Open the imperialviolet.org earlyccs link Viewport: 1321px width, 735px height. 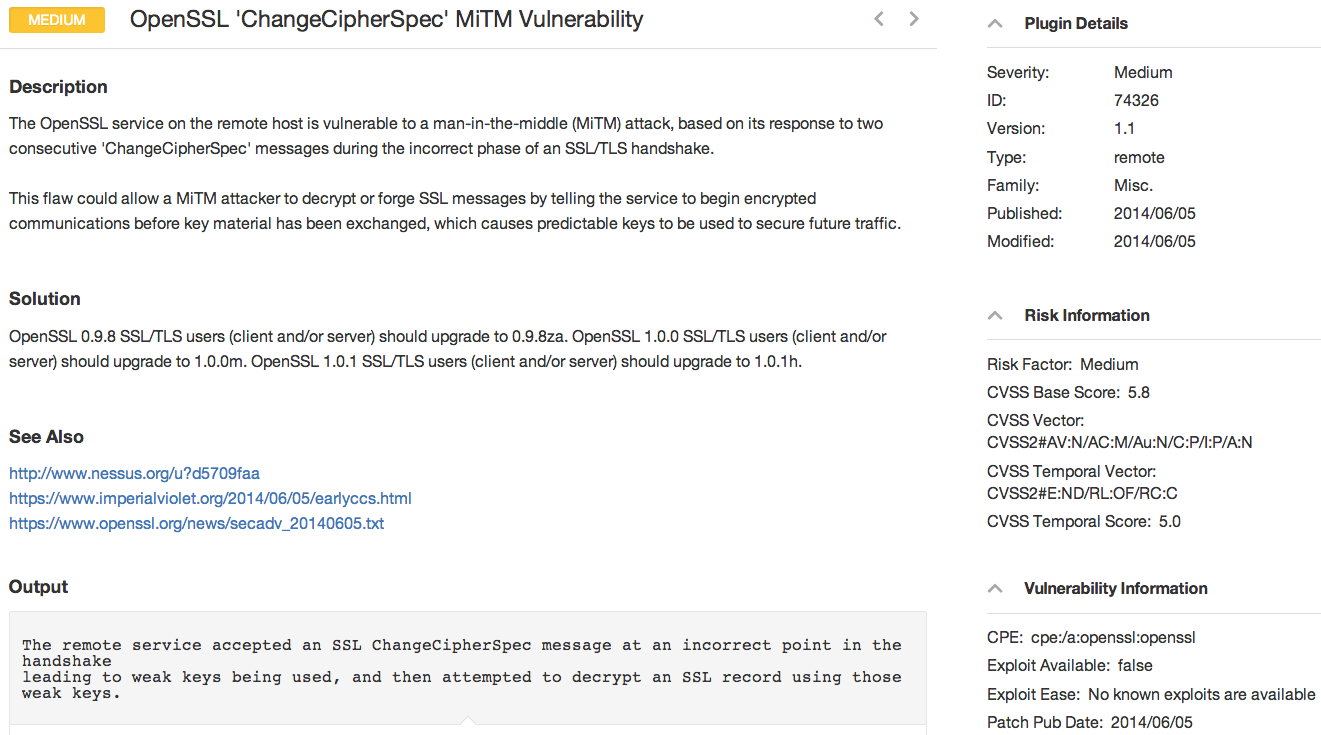(210, 498)
